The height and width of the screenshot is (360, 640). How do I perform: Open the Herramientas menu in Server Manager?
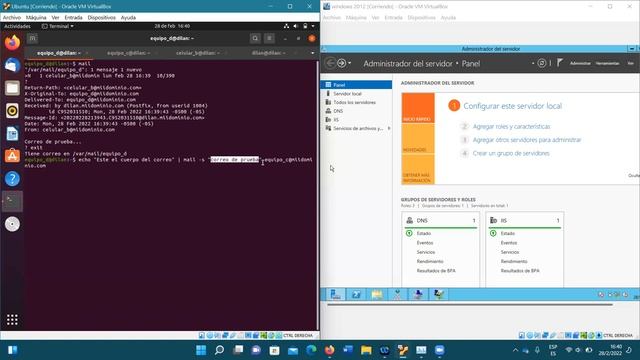click(x=607, y=63)
